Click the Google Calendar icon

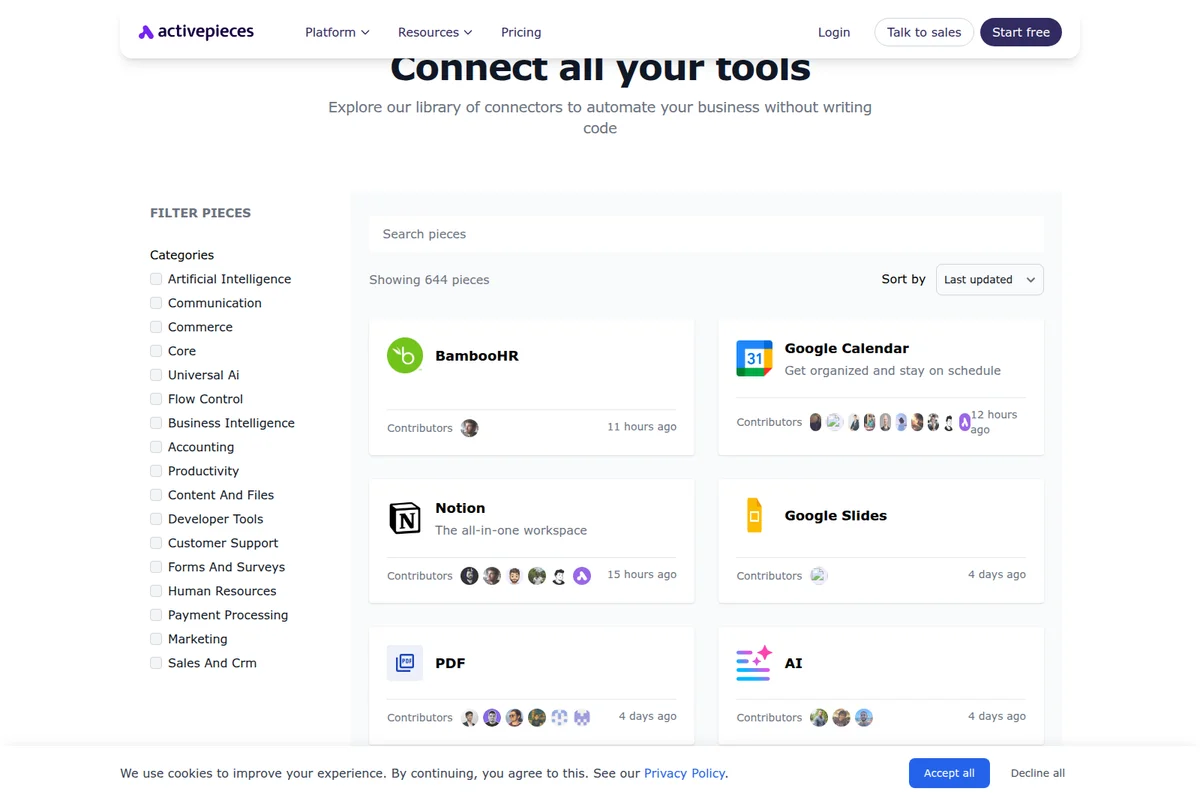[x=753, y=357]
